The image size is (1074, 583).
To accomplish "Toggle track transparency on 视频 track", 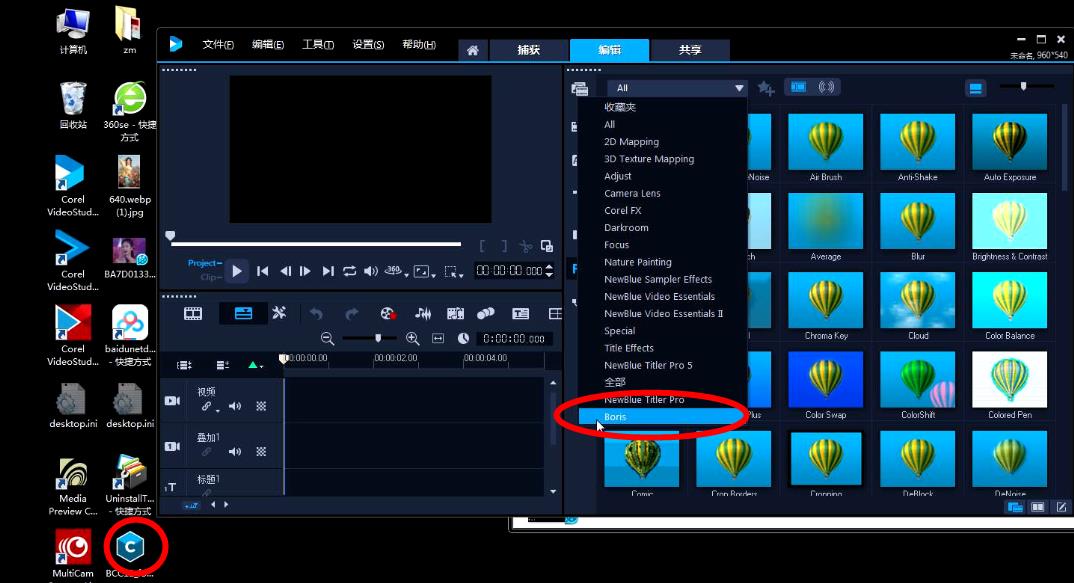I will click(x=261, y=406).
